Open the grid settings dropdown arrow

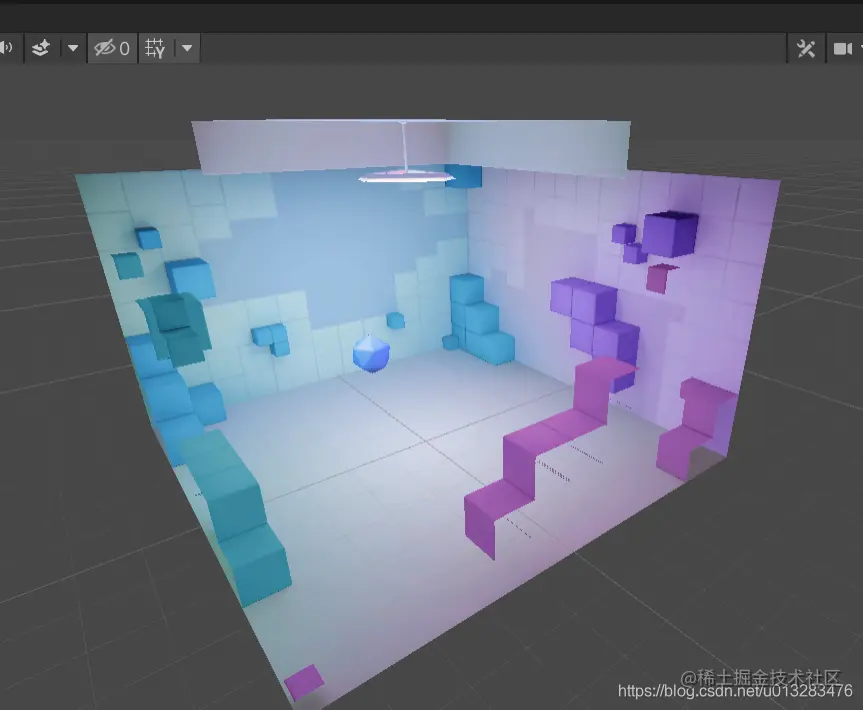[x=187, y=48]
